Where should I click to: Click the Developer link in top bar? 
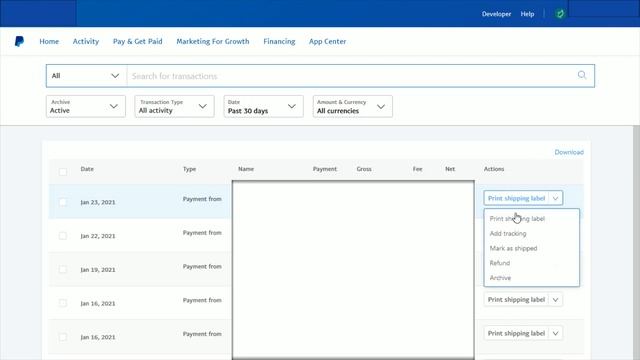(x=496, y=14)
